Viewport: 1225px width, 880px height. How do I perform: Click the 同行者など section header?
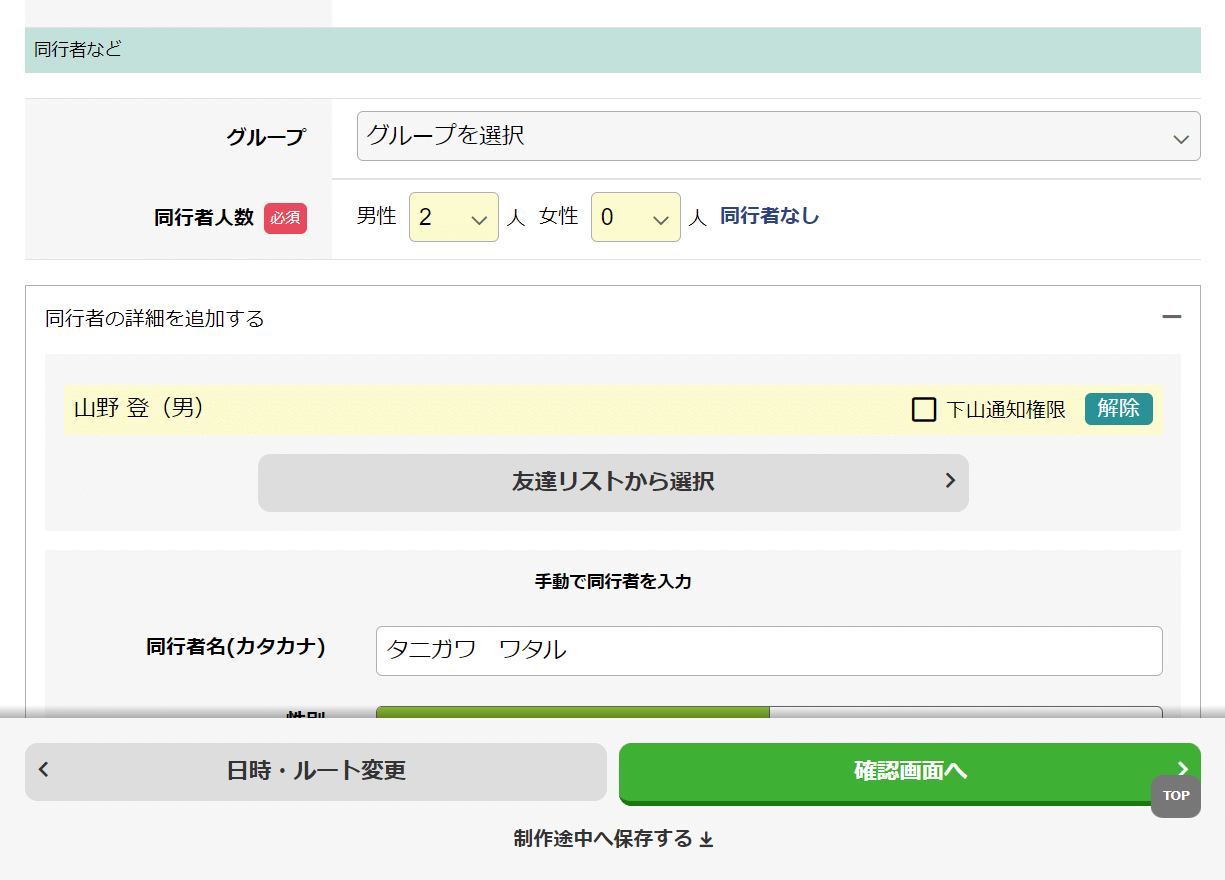(612, 49)
